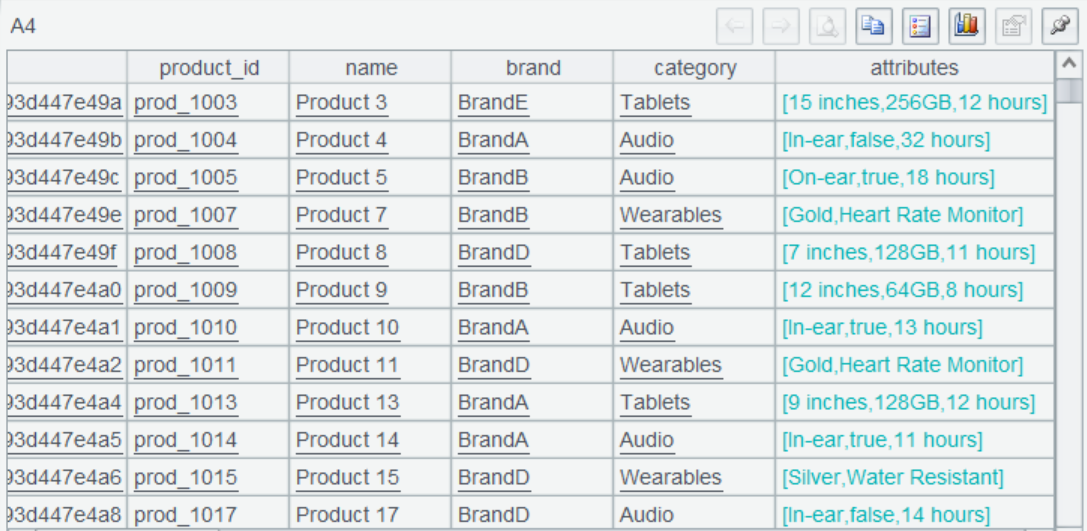
Task: Select the product_id column header
Action: (209, 68)
